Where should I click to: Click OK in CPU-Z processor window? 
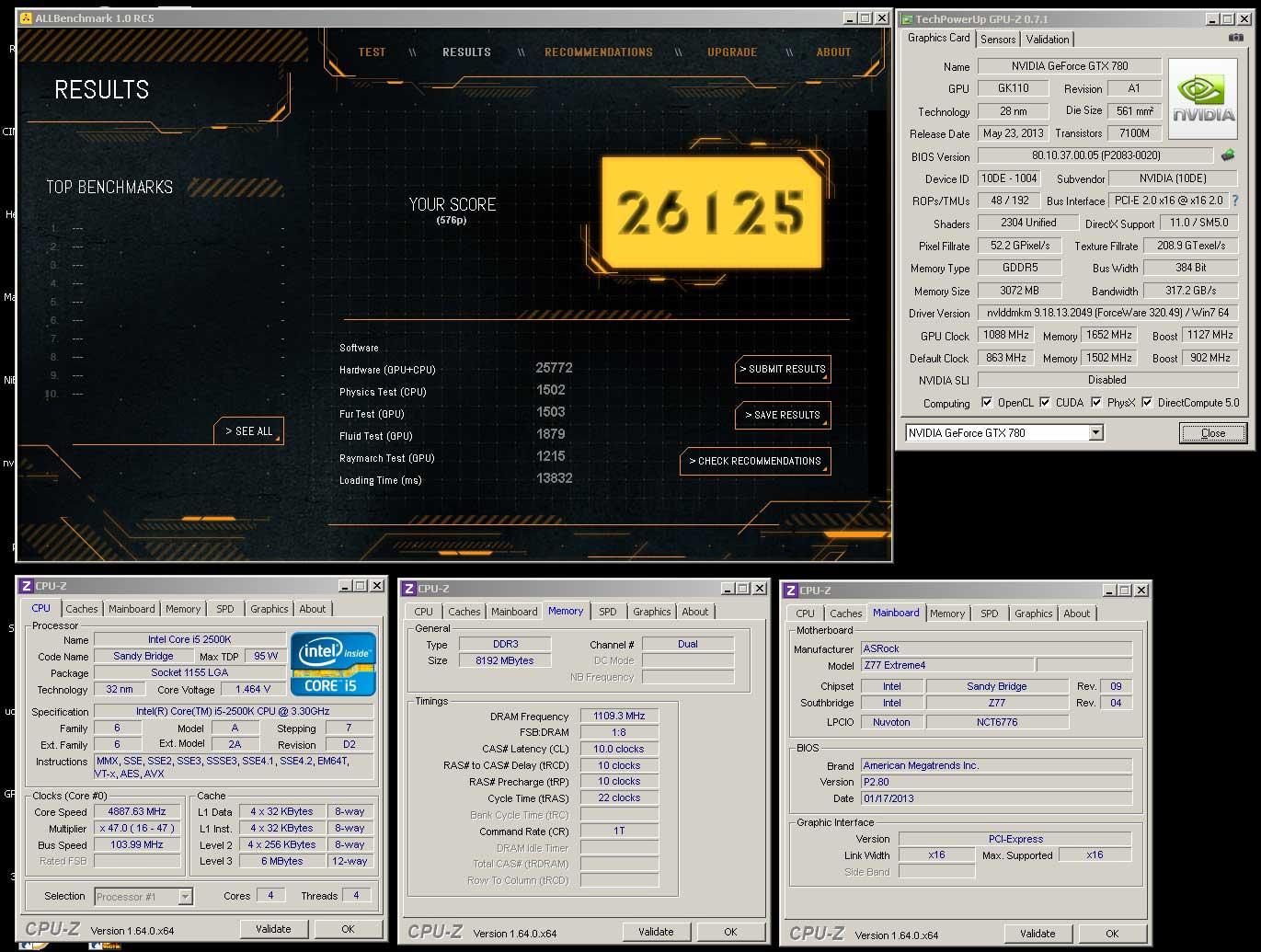348,929
